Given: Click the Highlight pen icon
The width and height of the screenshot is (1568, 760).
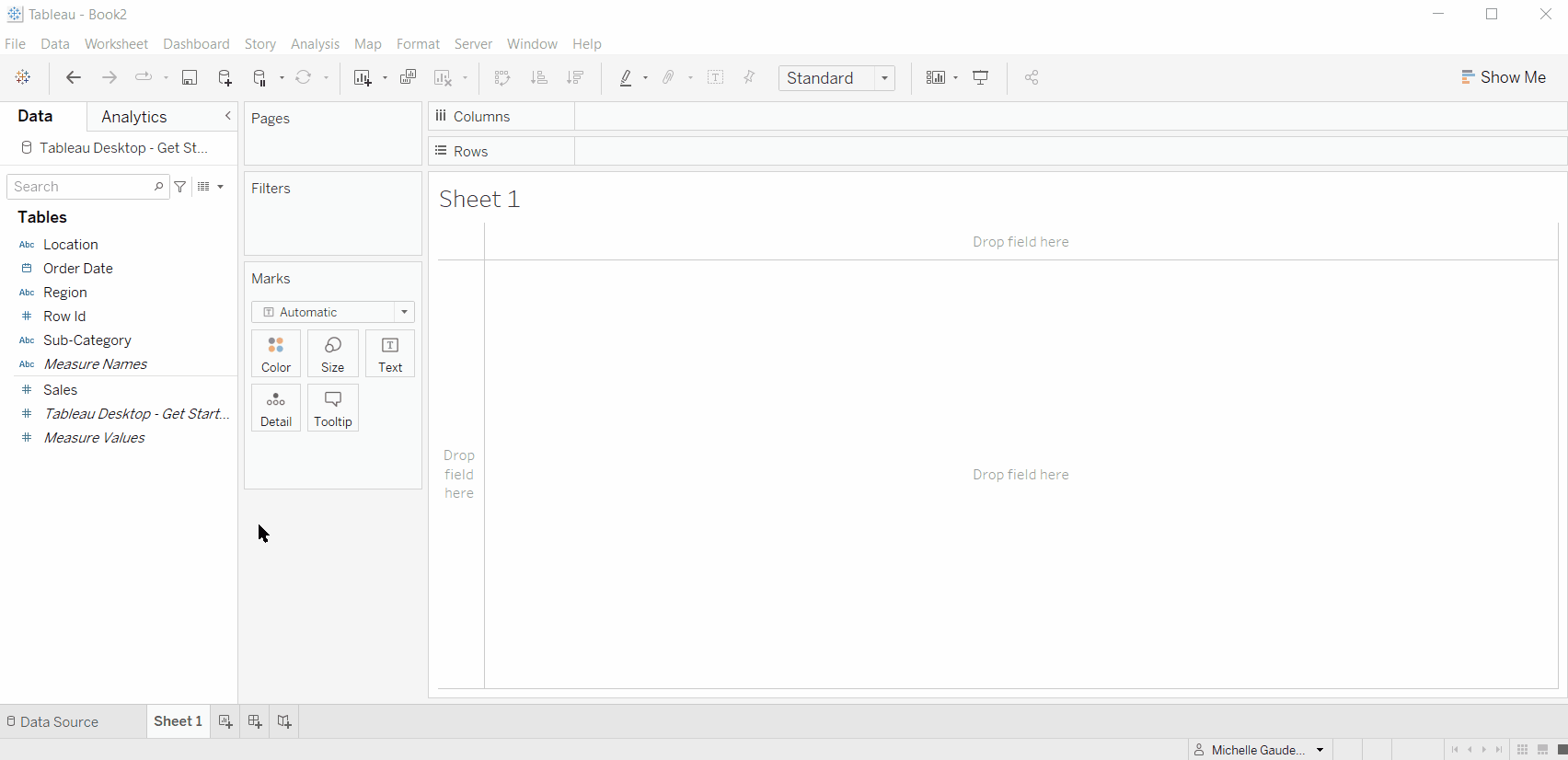Looking at the screenshot, I should click(627, 78).
